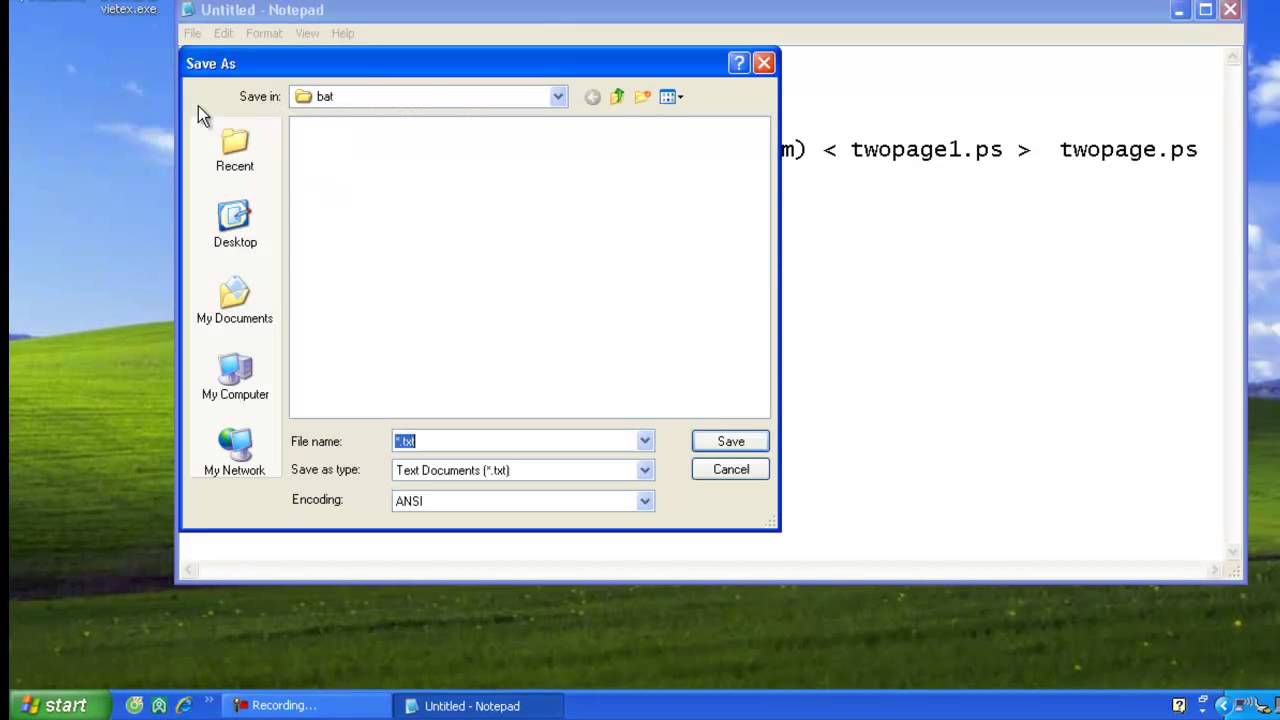Open My Documents in the places bar
Image resolution: width=1280 pixels, height=720 pixels.
(235, 302)
